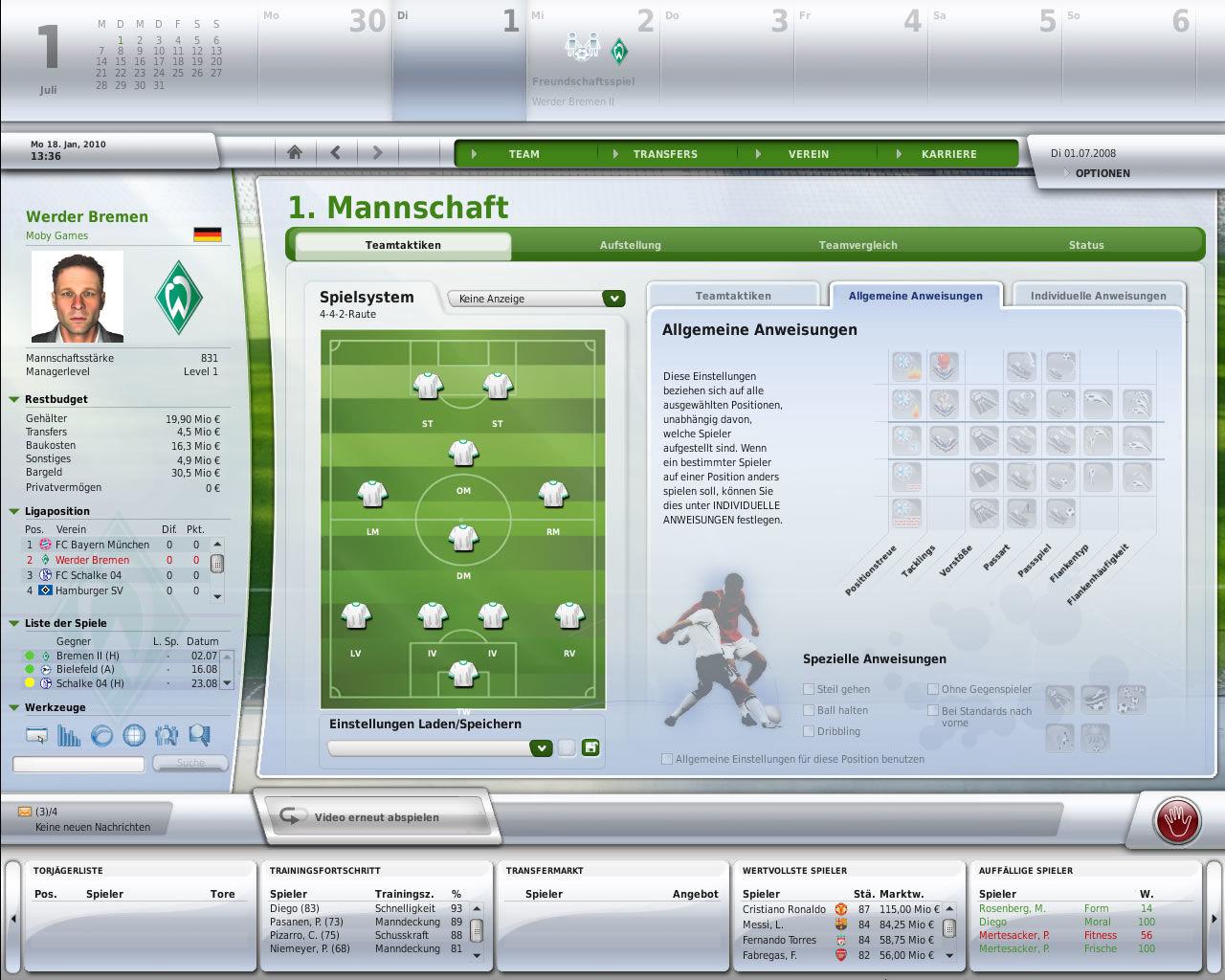Open the bar chart statistics tool

pyautogui.click(x=69, y=735)
